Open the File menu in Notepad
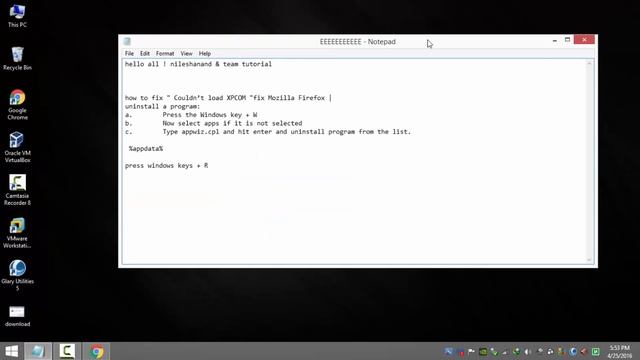Screen dimensions: 640x360 (129, 53)
